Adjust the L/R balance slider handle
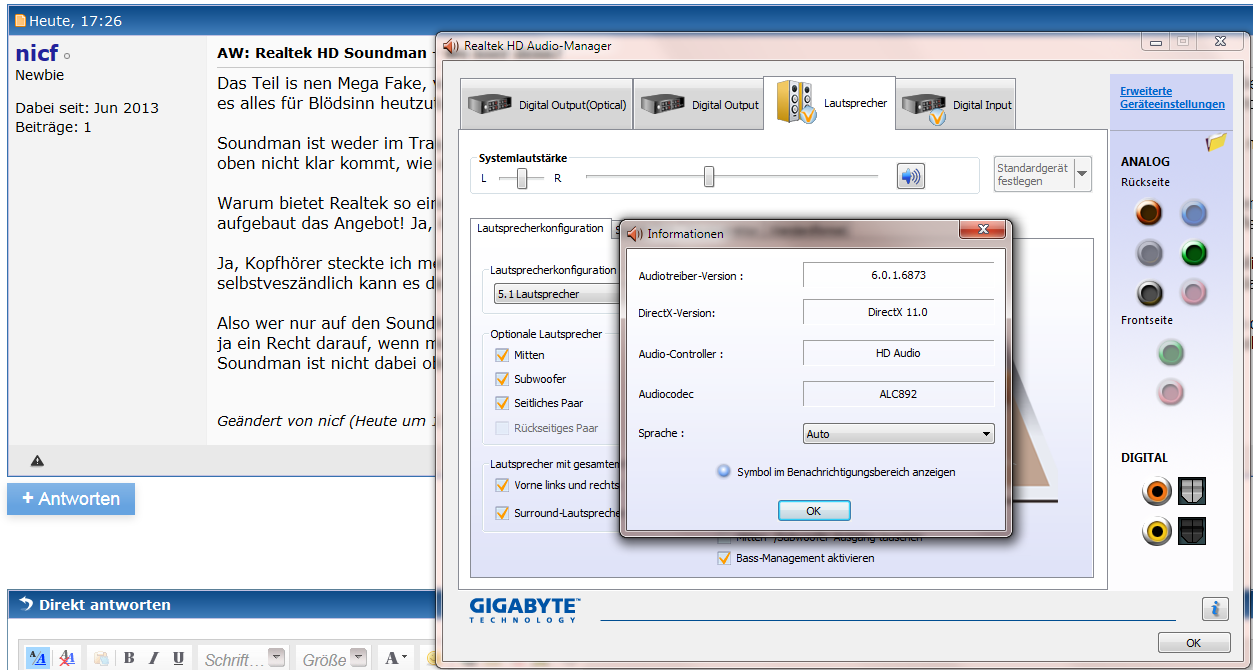Screen dimensions: 1253x670 (x=522, y=178)
